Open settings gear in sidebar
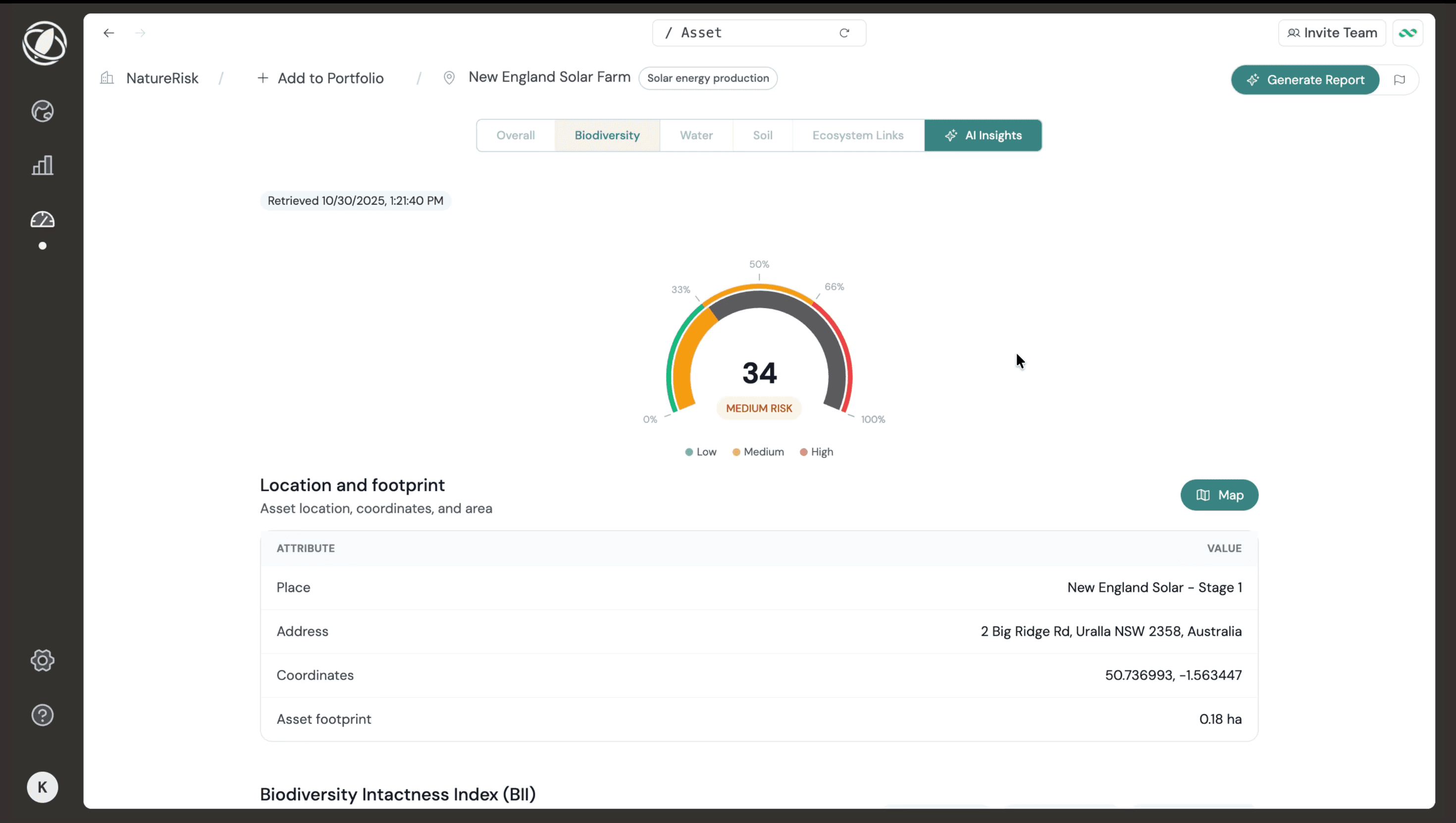 click(x=43, y=660)
